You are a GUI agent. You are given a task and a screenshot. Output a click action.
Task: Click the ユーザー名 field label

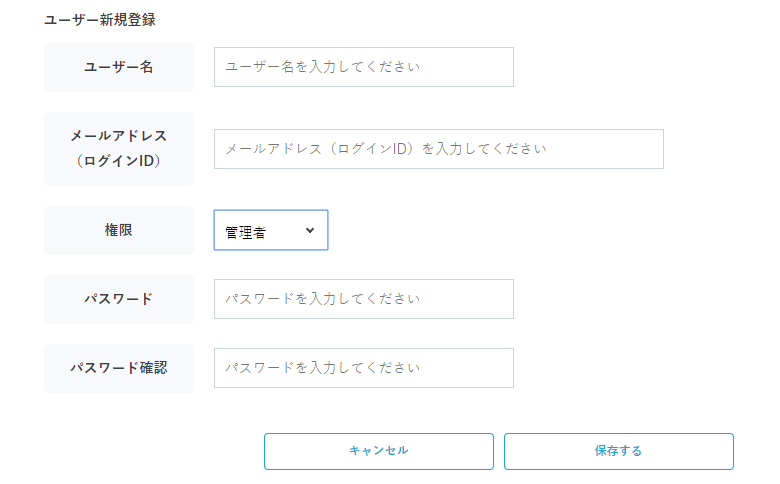pos(119,67)
